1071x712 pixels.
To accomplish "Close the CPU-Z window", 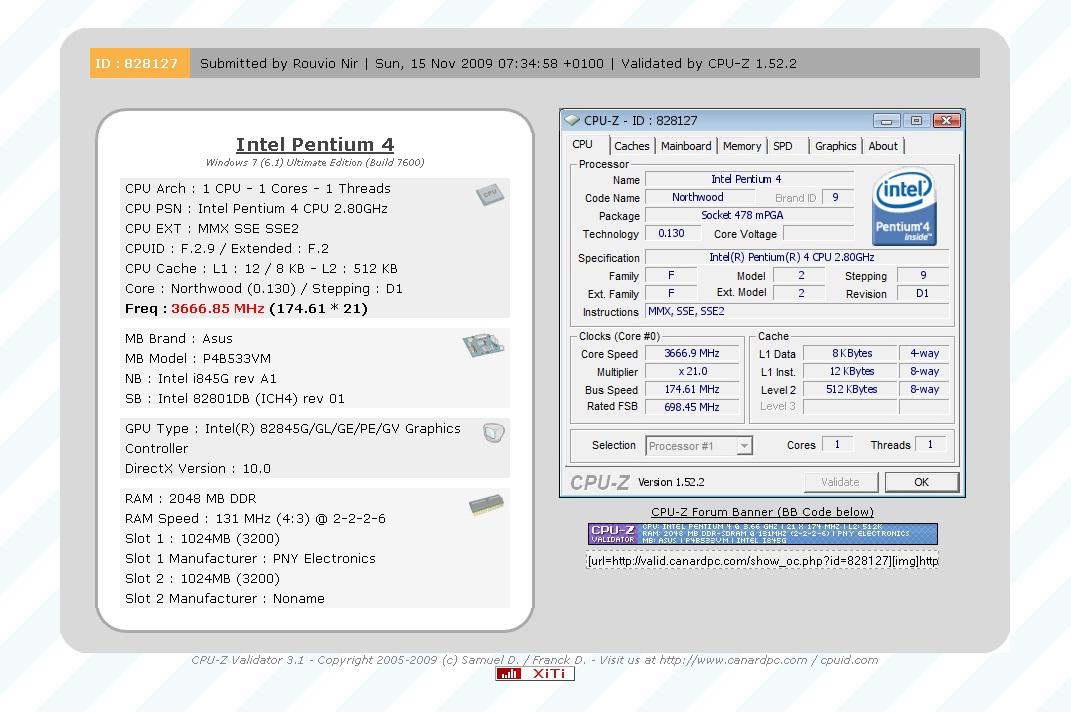I will 947,121.
